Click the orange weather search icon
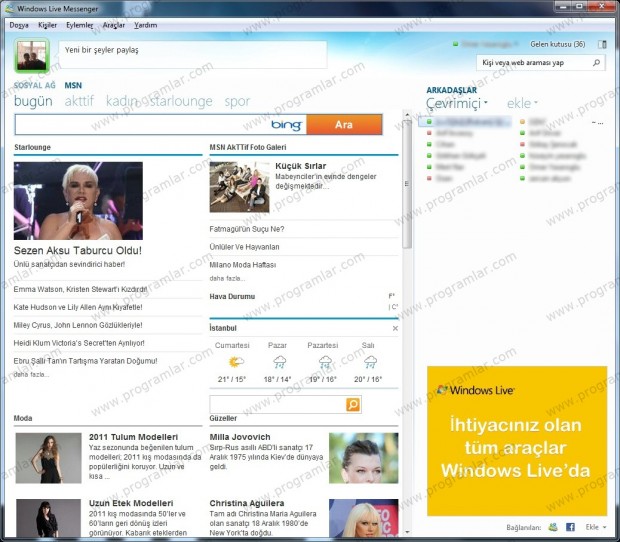620x542 pixels. point(353,404)
